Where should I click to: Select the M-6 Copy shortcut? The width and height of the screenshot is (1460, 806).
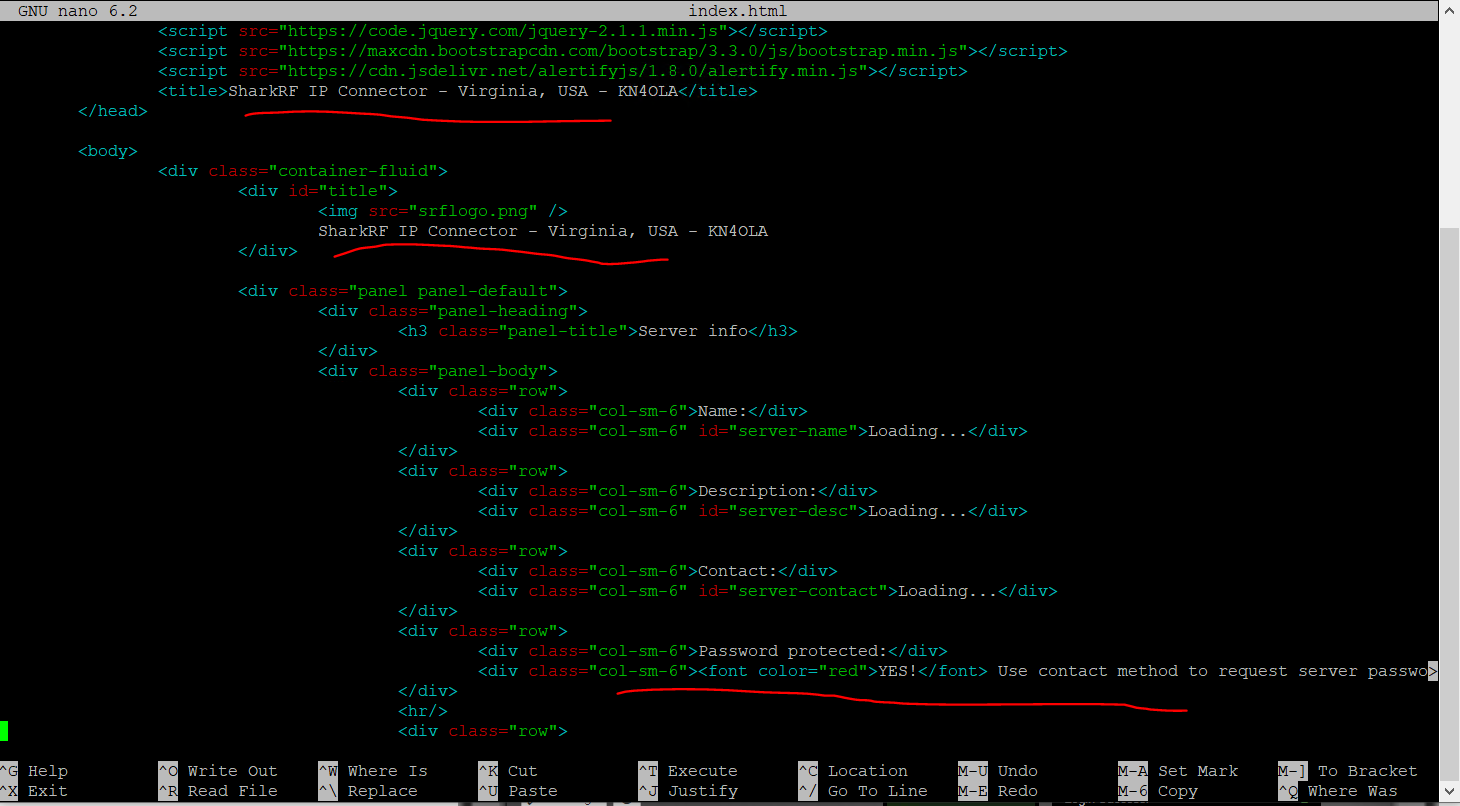[1158, 791]
